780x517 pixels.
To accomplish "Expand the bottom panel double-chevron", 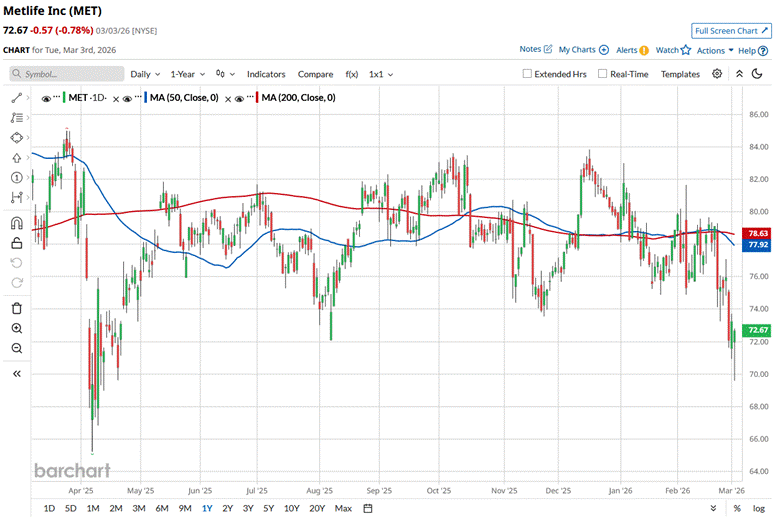I will (x=713, y=508).
